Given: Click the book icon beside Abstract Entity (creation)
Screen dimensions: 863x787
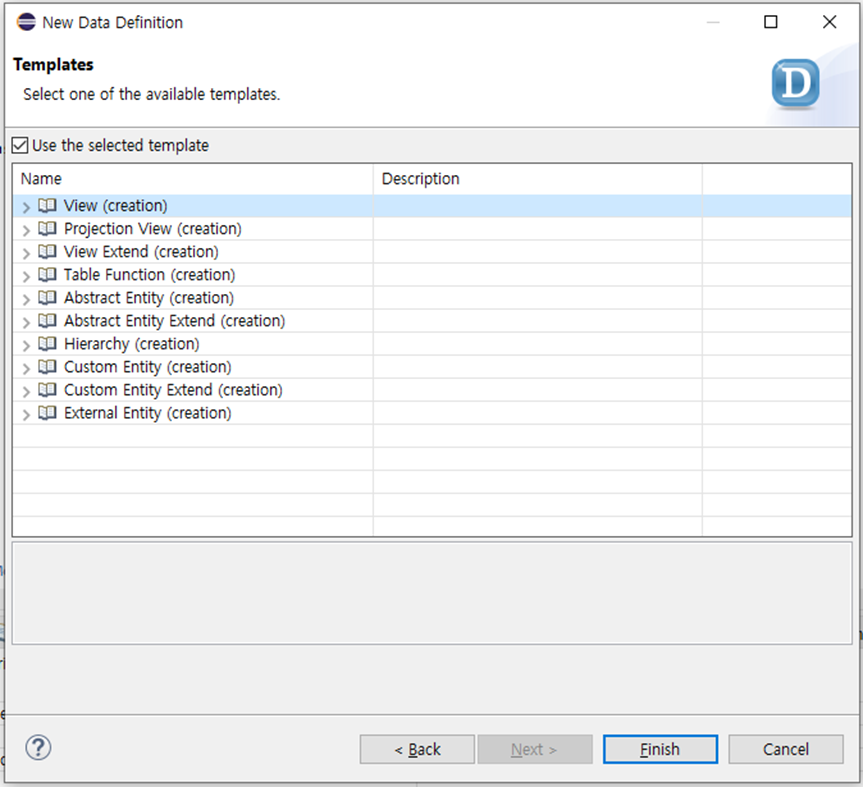Looking at the screenshot, I should (47, 298).
